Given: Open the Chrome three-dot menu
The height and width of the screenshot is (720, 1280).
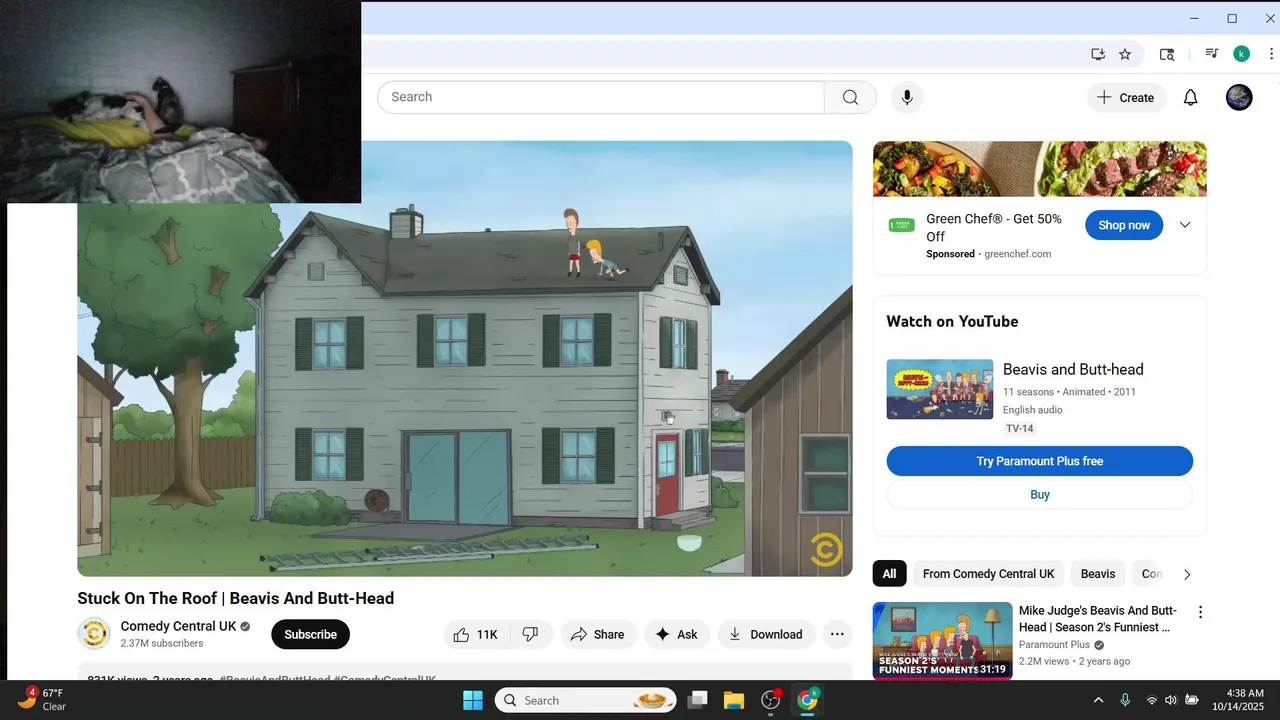Looking at the screenshot, I should click(x=1271, y=54).
